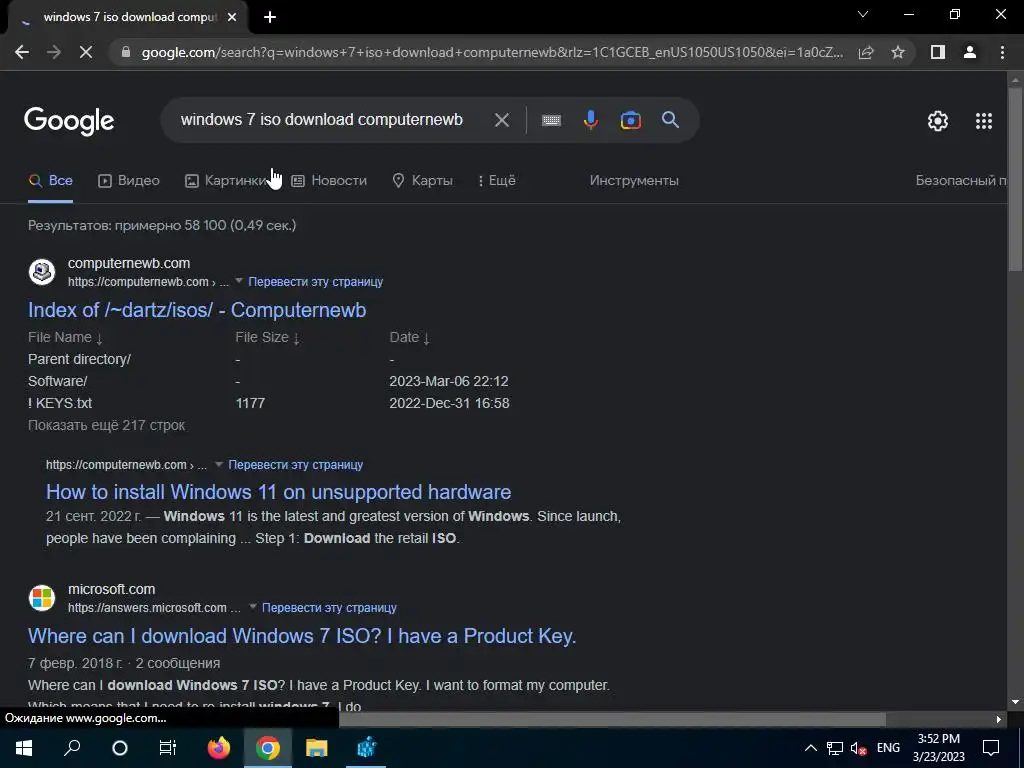Select the Все results tab

coord(50,180)
